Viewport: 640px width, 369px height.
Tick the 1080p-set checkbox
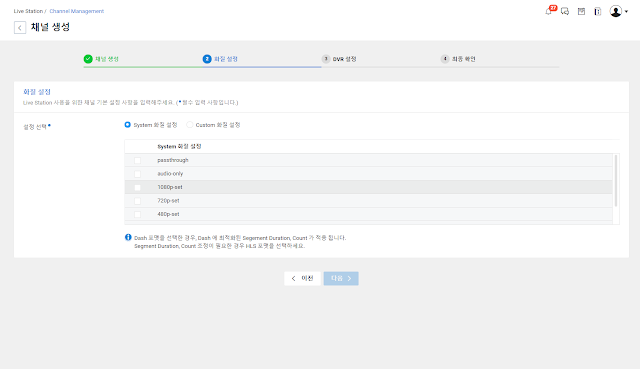[x=138, y=187]
